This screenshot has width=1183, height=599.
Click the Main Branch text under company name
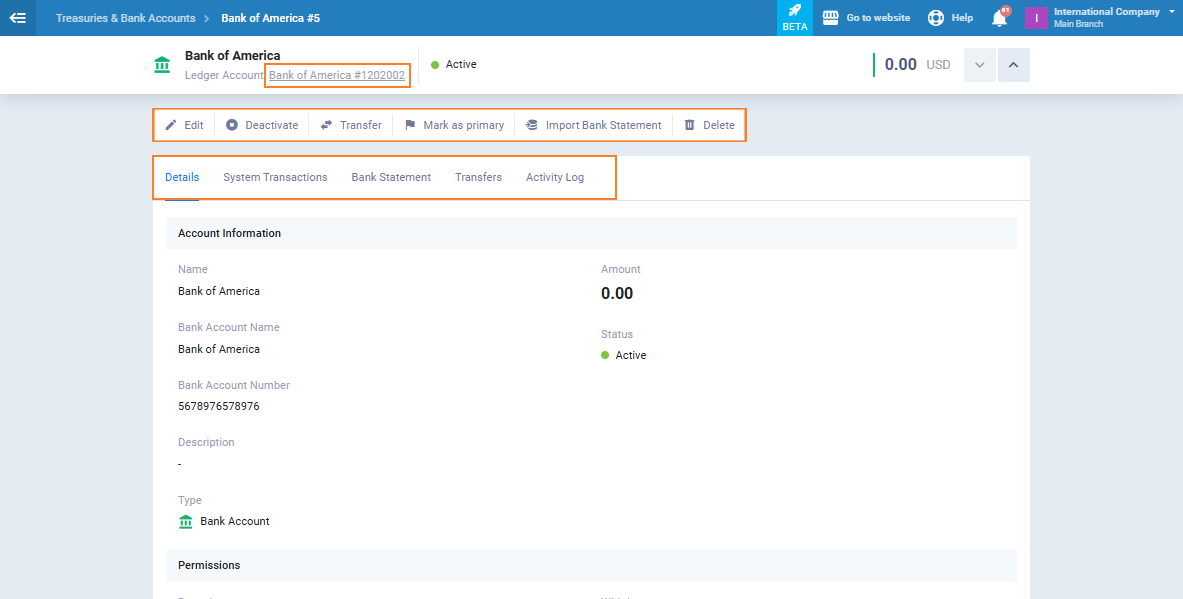coord(1078,24)
